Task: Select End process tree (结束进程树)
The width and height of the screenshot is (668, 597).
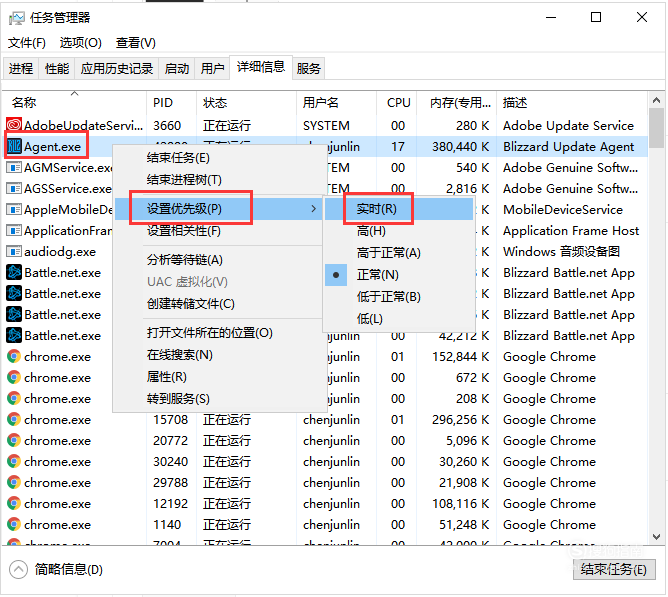Action: coord(219,179)
